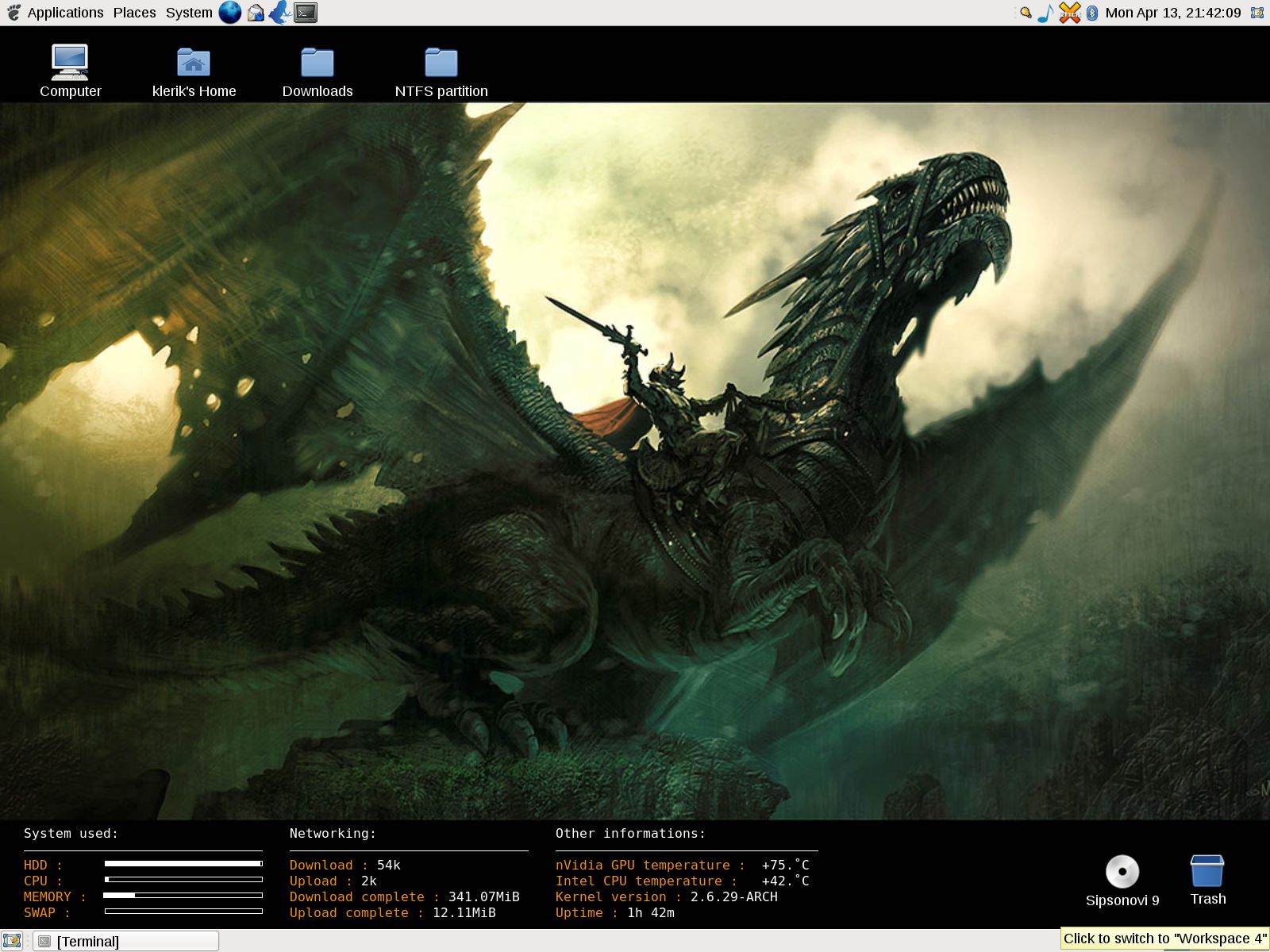The image size is (1270, 952).
Task: Launch the blue frog panel launcher
Action: pos(279,13)
